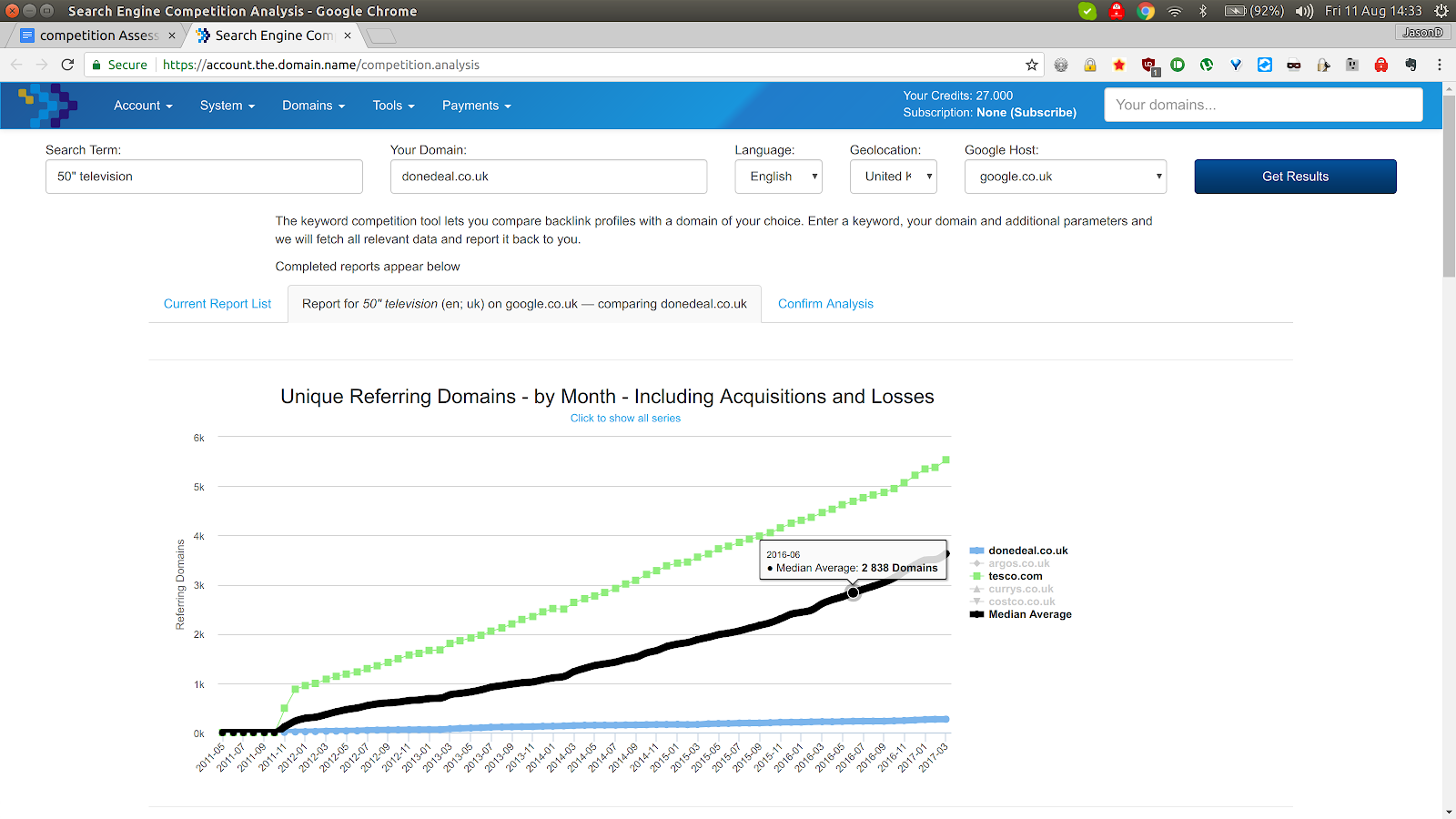This screenshot has width=1456, height=819.
Task: Click the site logo in the navigation bar
Action: click(x=47, y=106)
